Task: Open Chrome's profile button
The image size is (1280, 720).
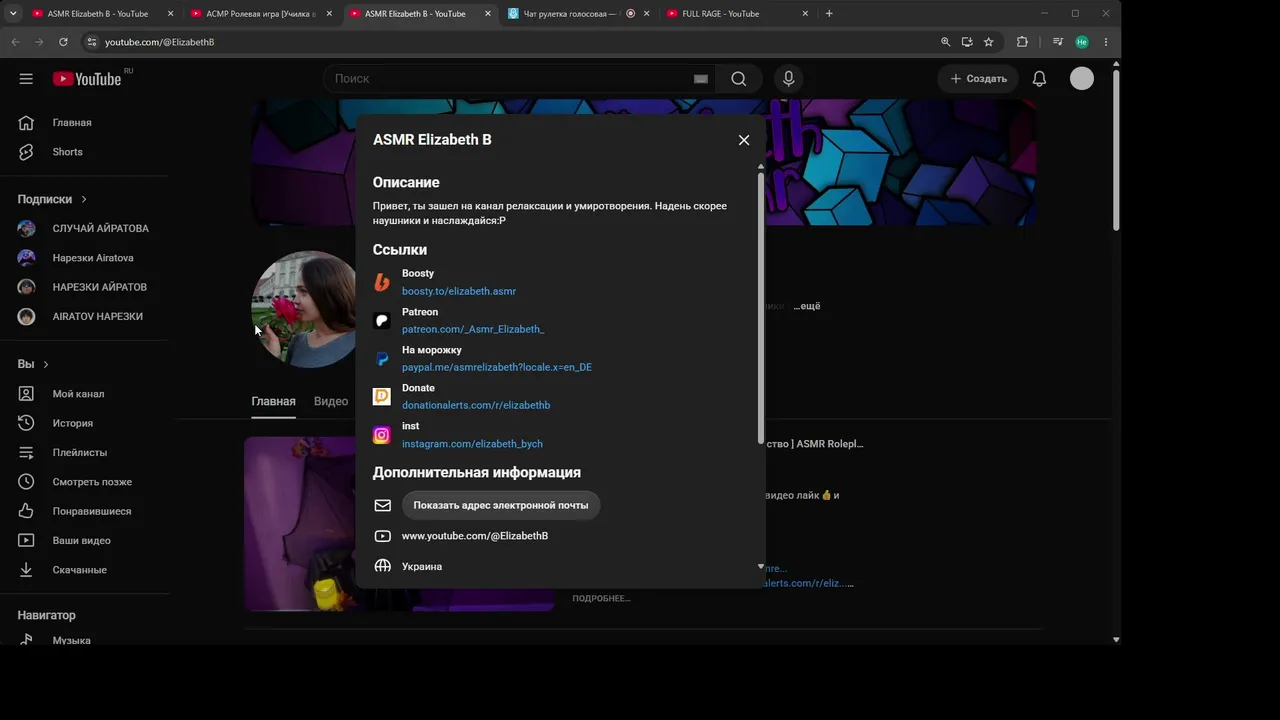Action: tap(1082, 42)
